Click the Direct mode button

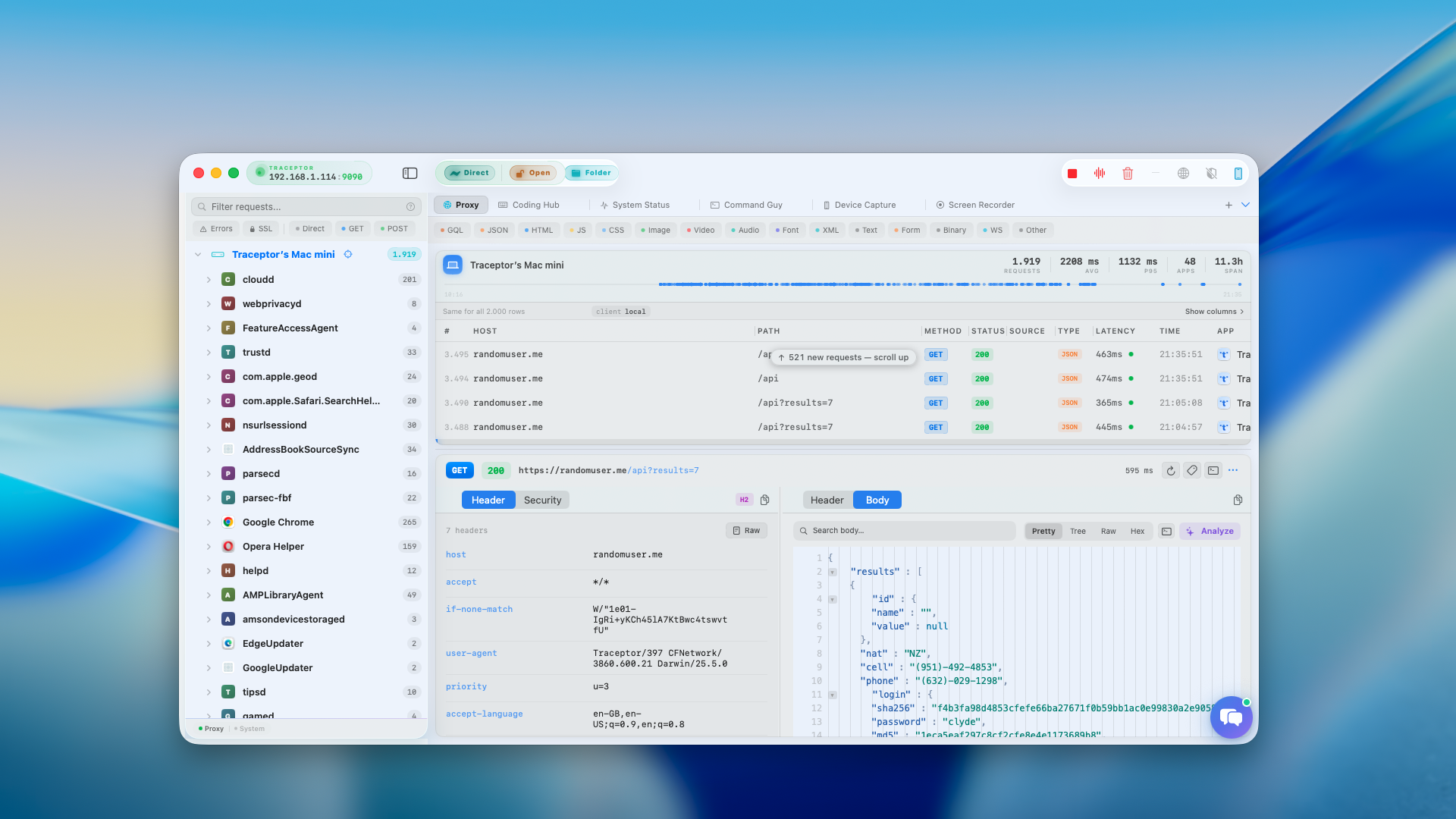469,174
